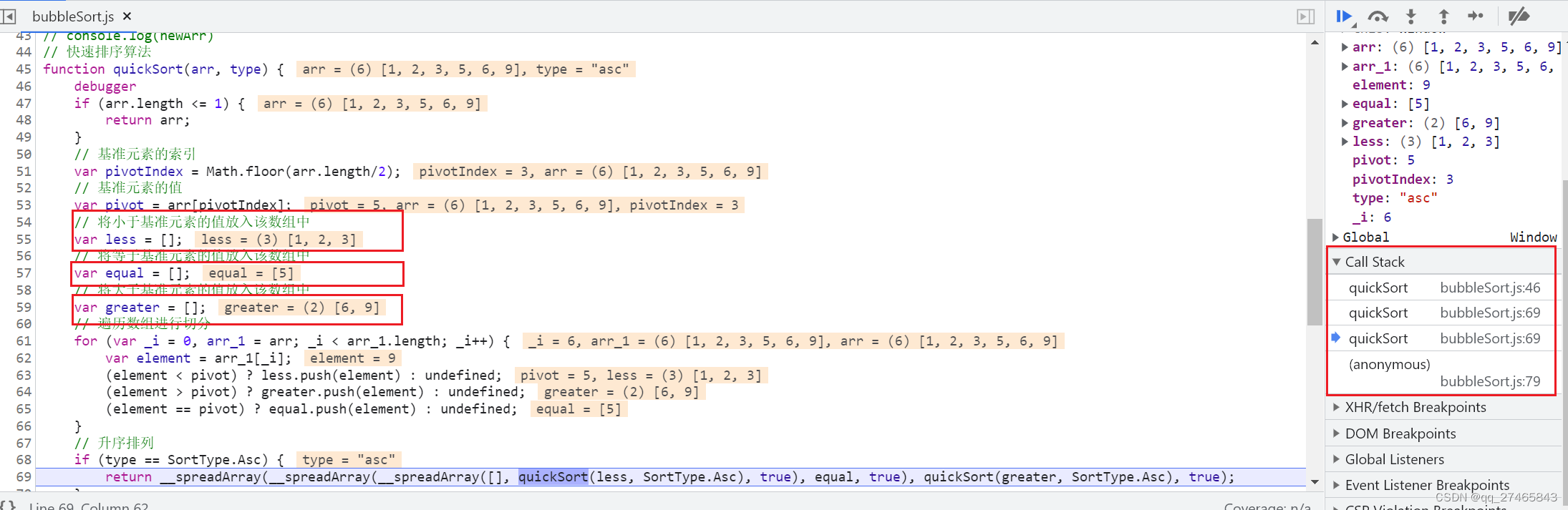Expand the DOM Breakpoints section
Screen dimensions: 1568x510
(1337, 433)
